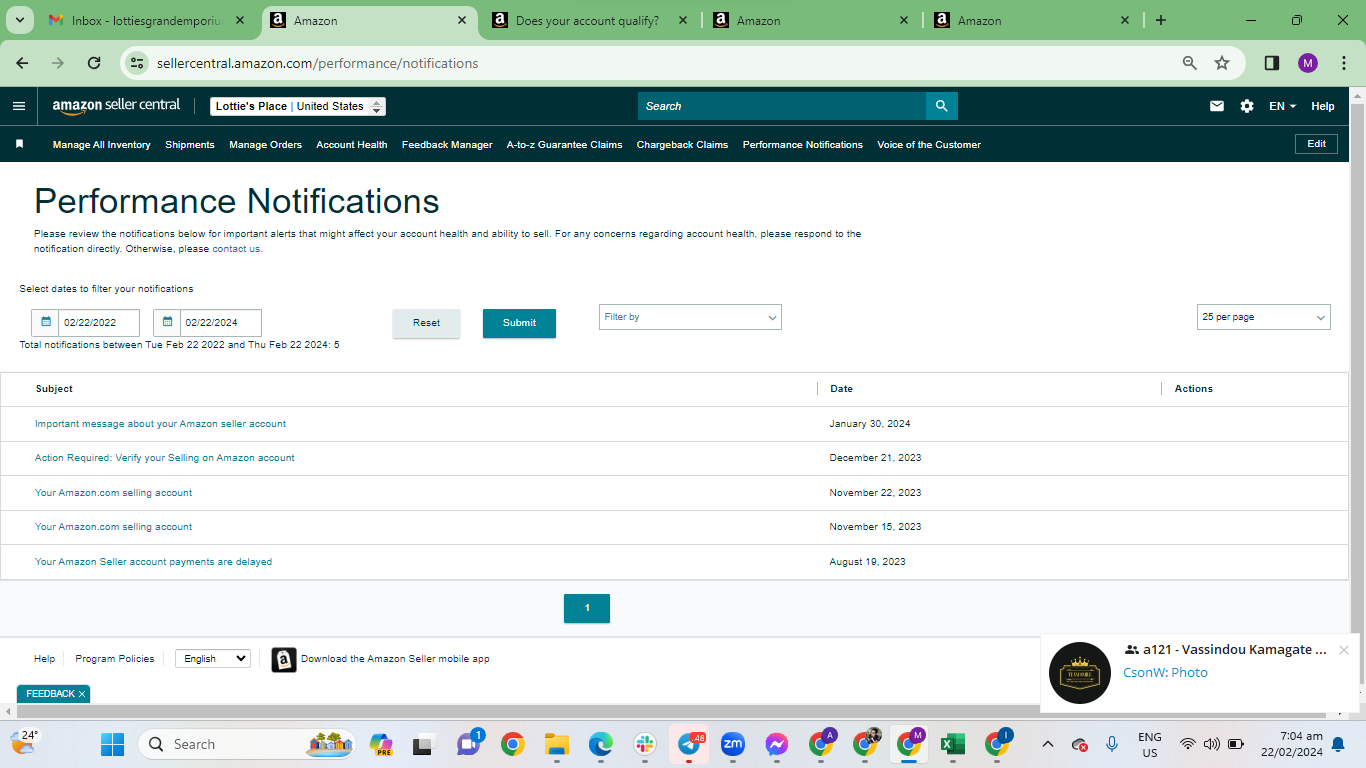1366x768 pixels.
Task: Open the Help link in the top header
Action: point(1323,106)
